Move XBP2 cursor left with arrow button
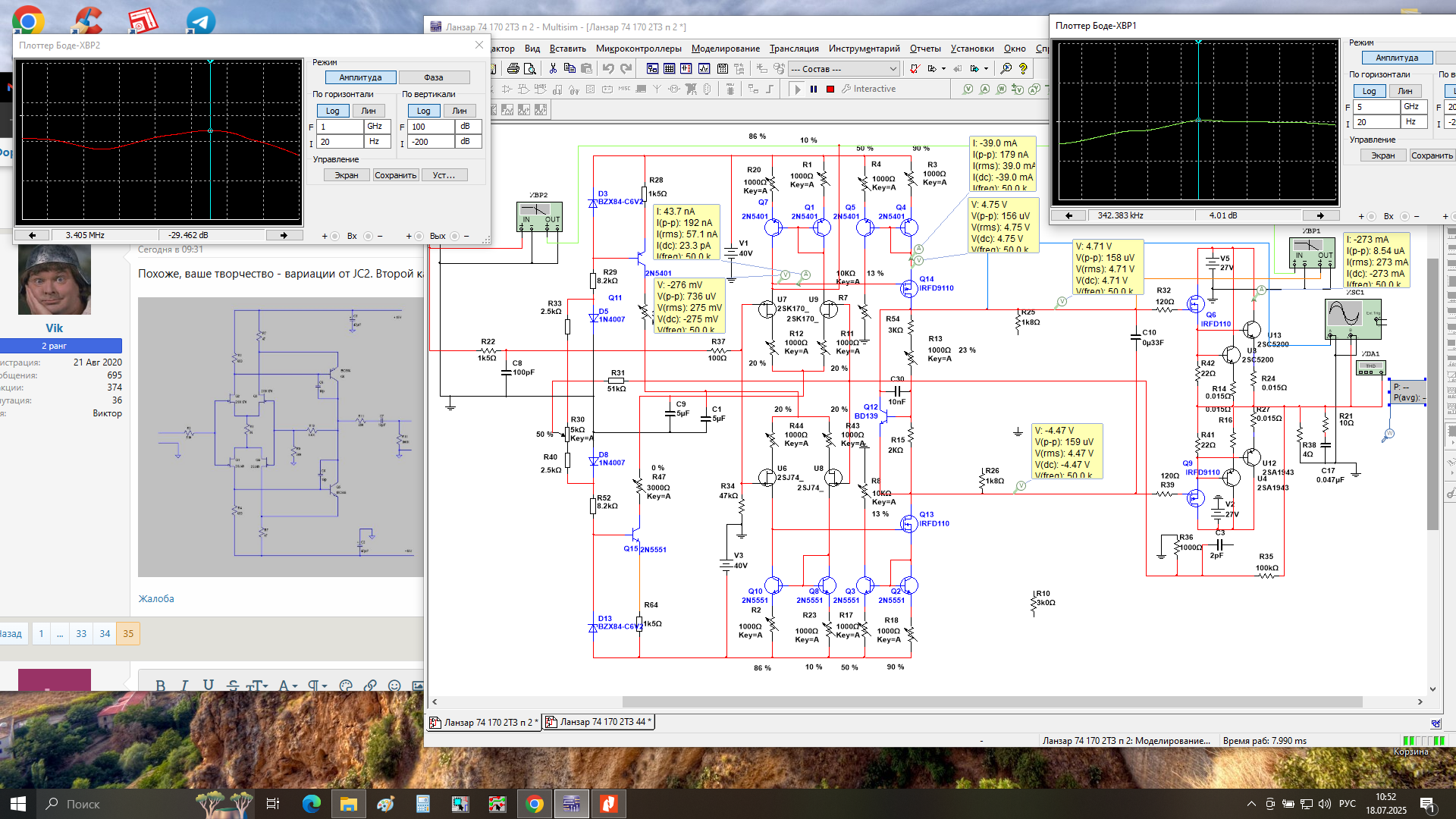This screenshot has height=819, width=1456. pyautogui.click(x=33, y=235)
